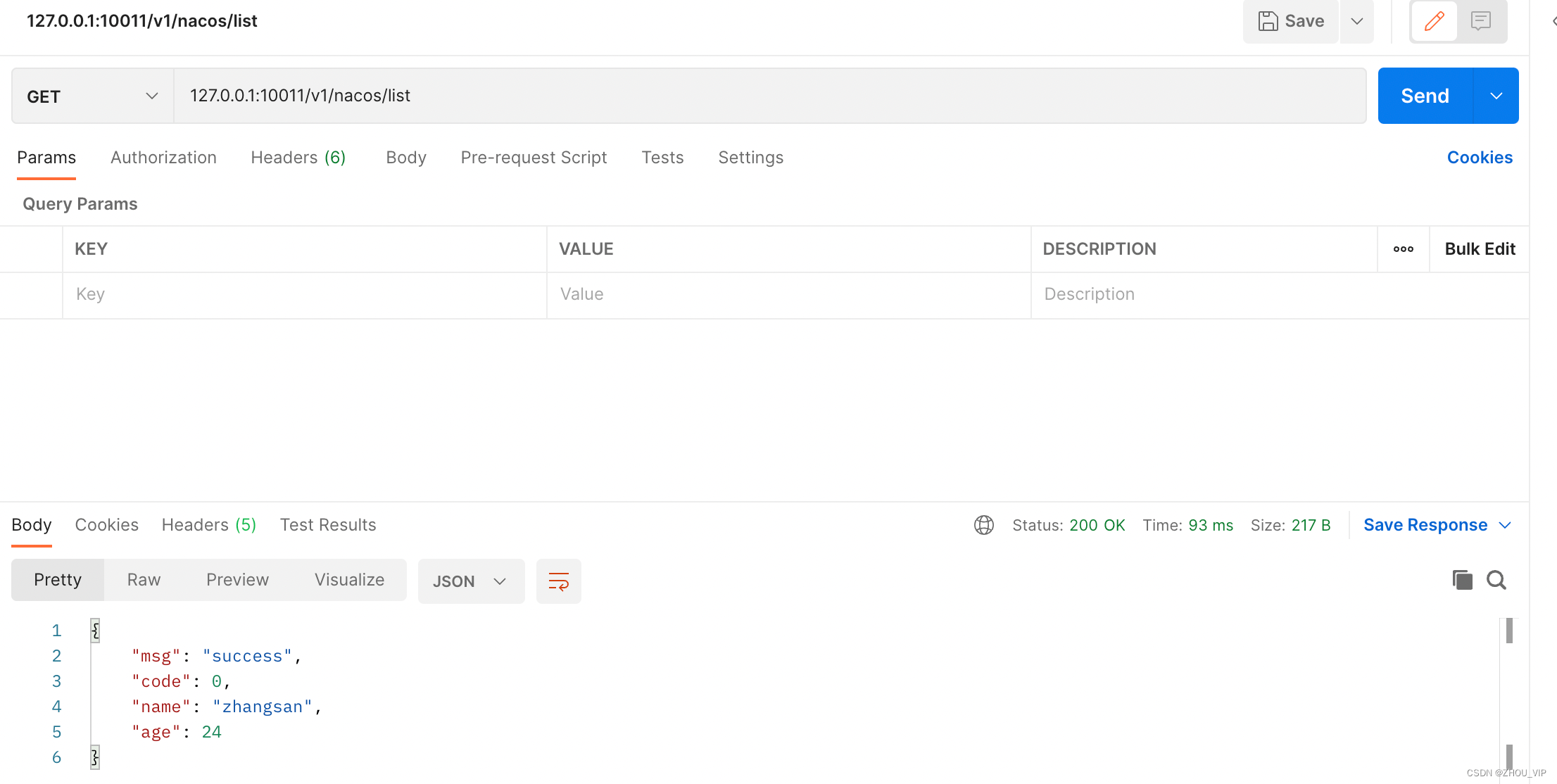The height and width of the screenshot is (784, 1557).
Task: Copy response with the copy icon
Action: click(1462, 580)
